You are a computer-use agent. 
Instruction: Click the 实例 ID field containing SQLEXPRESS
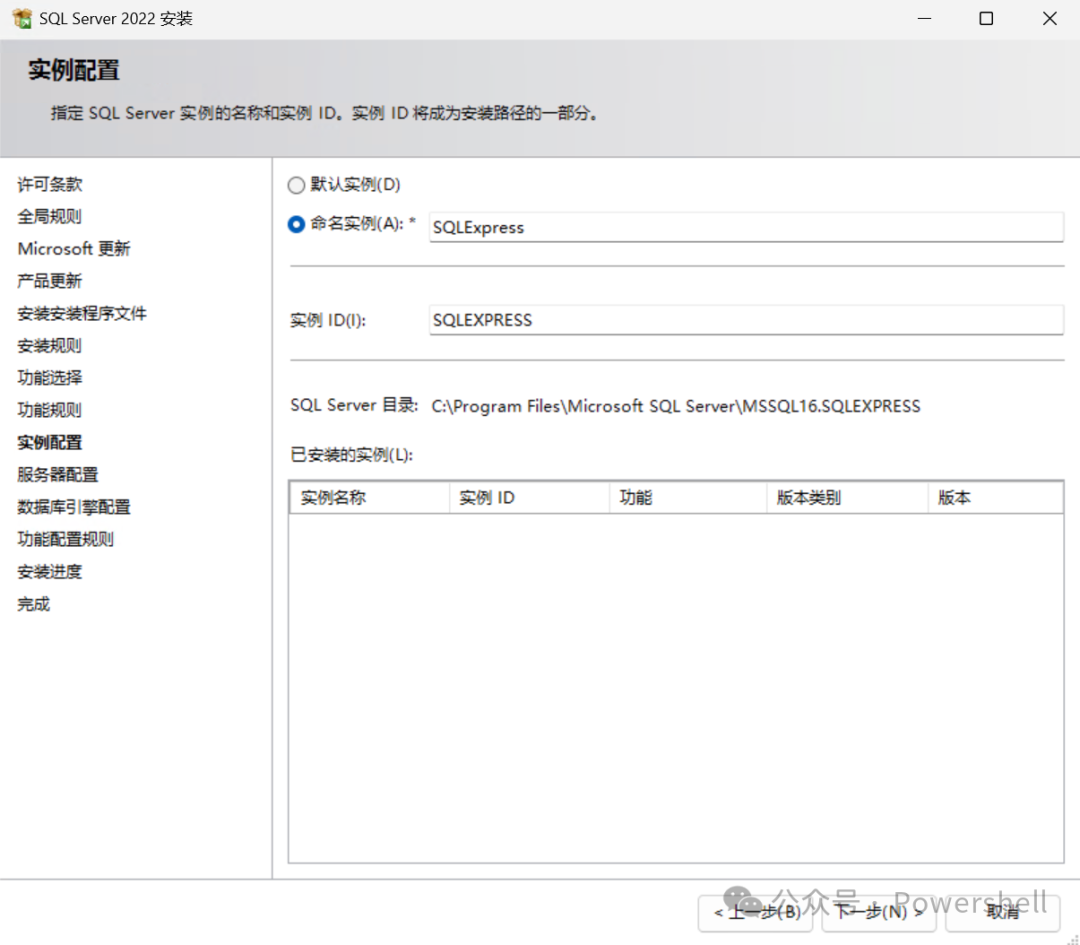click(x=746, y=320)
